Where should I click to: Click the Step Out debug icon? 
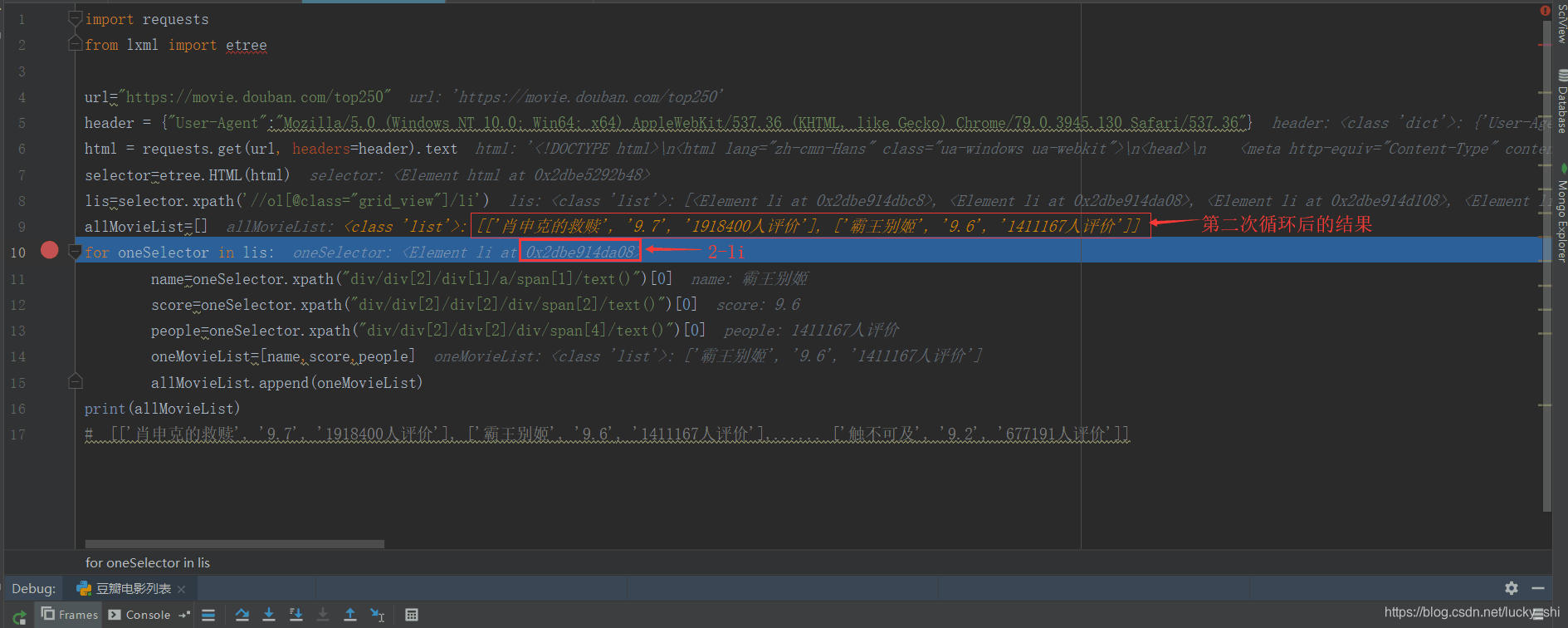(350, 615)
